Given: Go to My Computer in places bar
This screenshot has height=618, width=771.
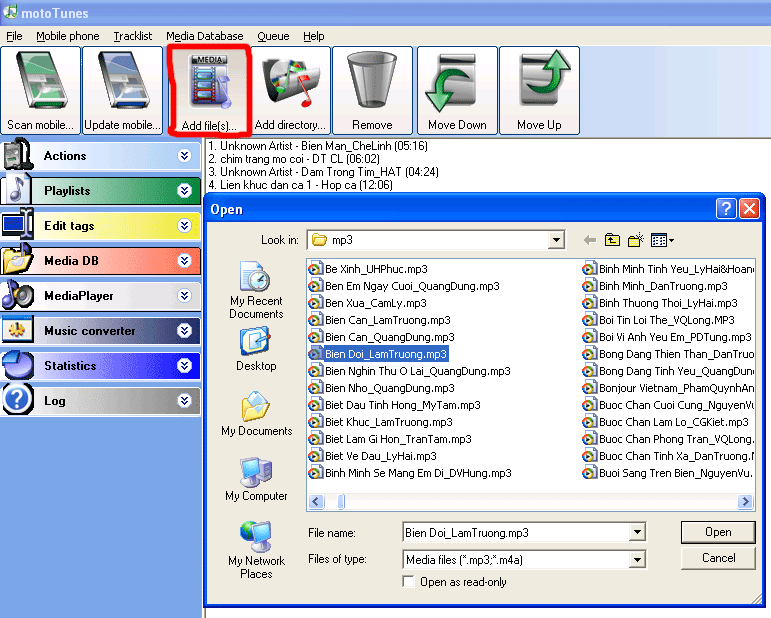Looking at the screenshot, I should coord(256,480).
